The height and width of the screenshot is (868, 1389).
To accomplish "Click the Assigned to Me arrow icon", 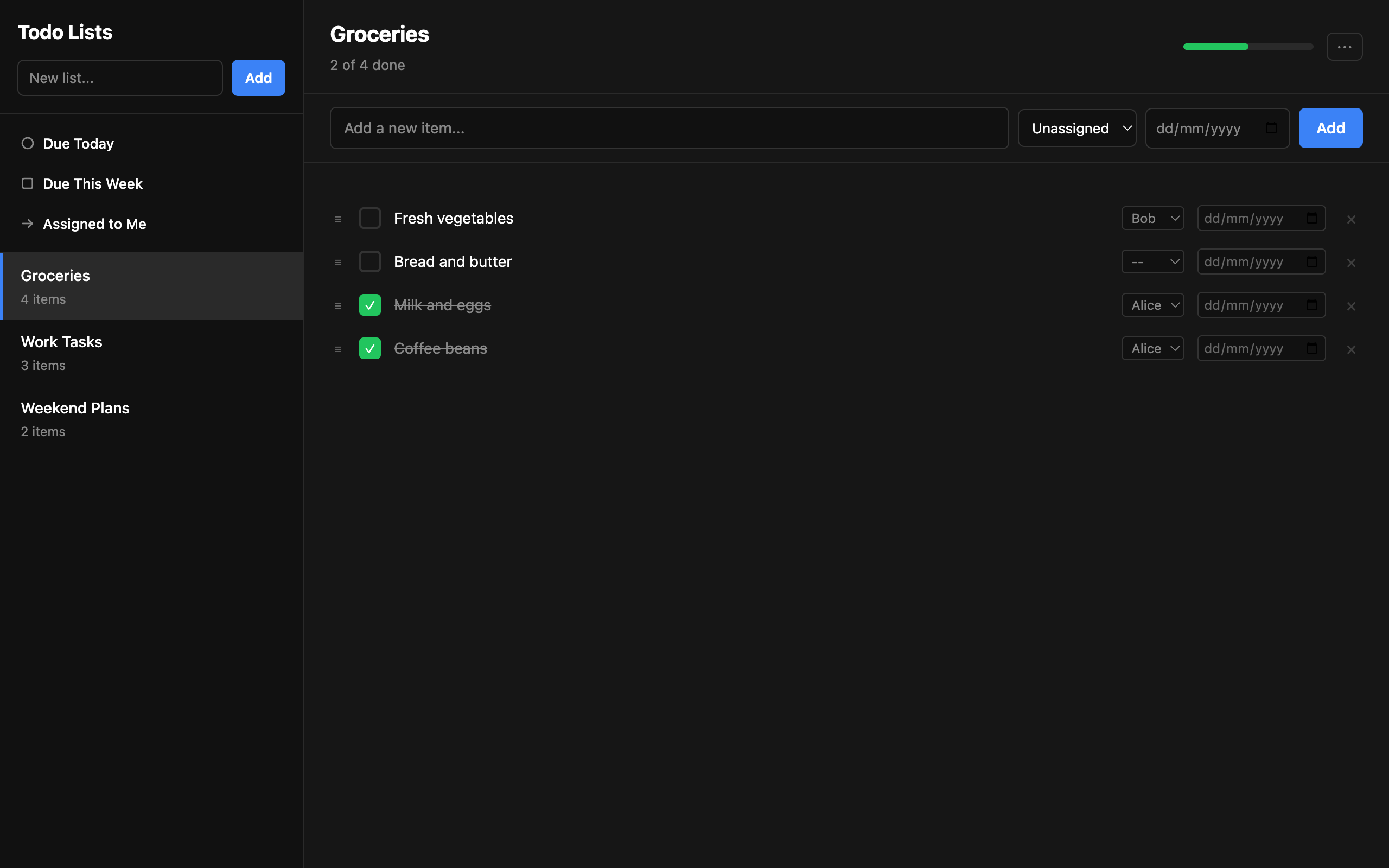I will pos(27,224).
